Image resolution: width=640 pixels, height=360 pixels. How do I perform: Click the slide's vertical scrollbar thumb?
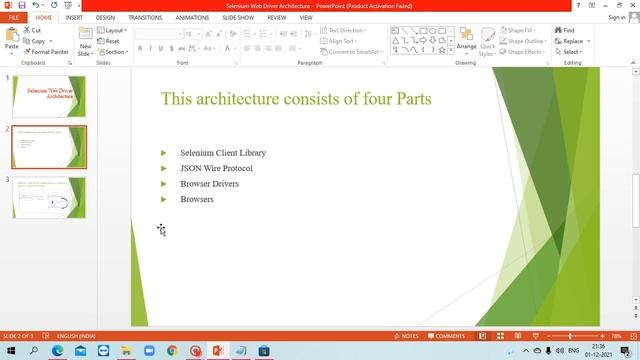pyautogui.click(x=636, y=200)
